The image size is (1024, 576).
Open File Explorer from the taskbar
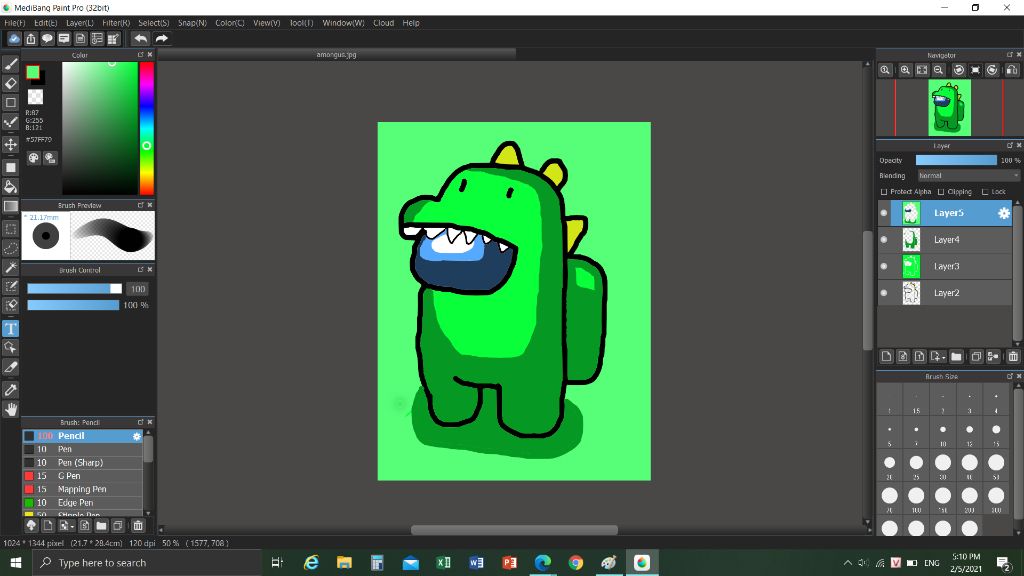[344, 563]
